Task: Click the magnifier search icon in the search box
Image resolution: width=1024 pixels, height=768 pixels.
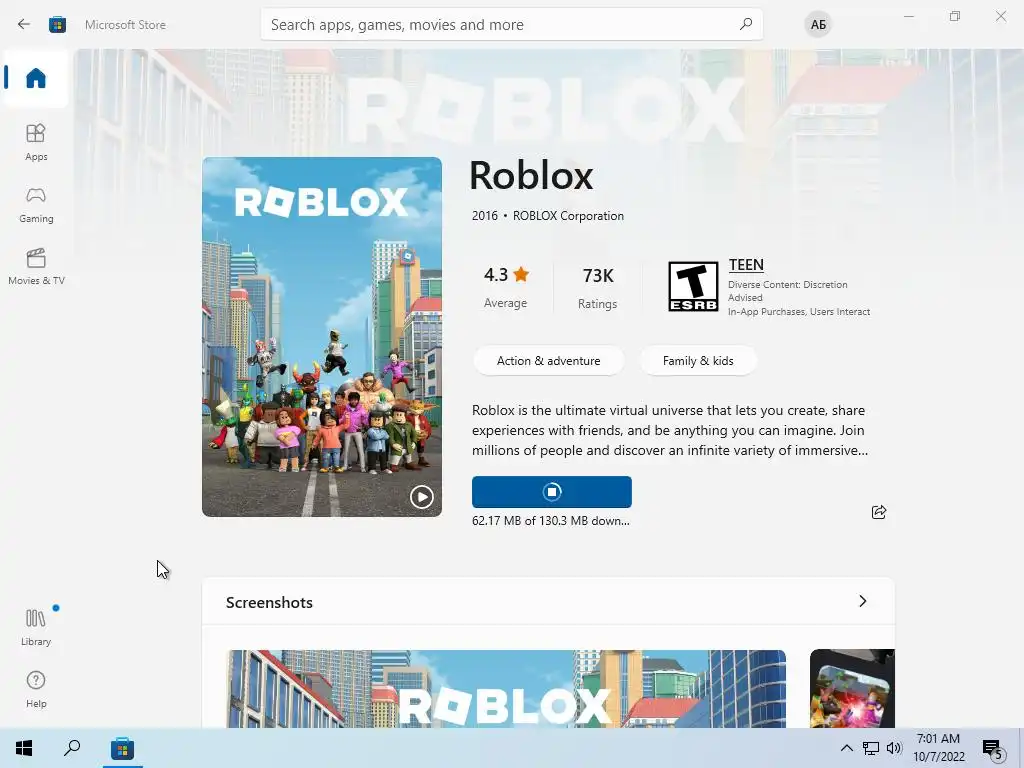Action: (x=745, y=25)
